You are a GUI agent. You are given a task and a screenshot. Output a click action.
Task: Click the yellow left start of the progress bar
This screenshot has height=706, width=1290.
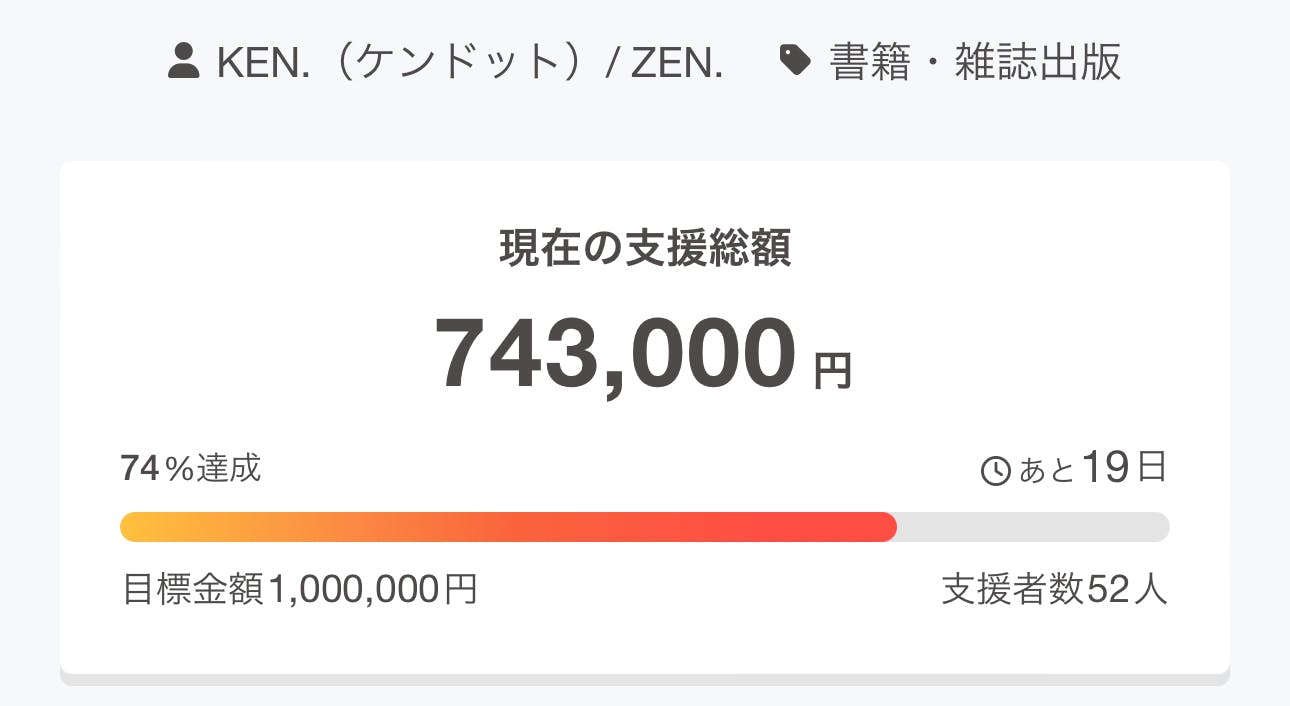pos(140,527)
